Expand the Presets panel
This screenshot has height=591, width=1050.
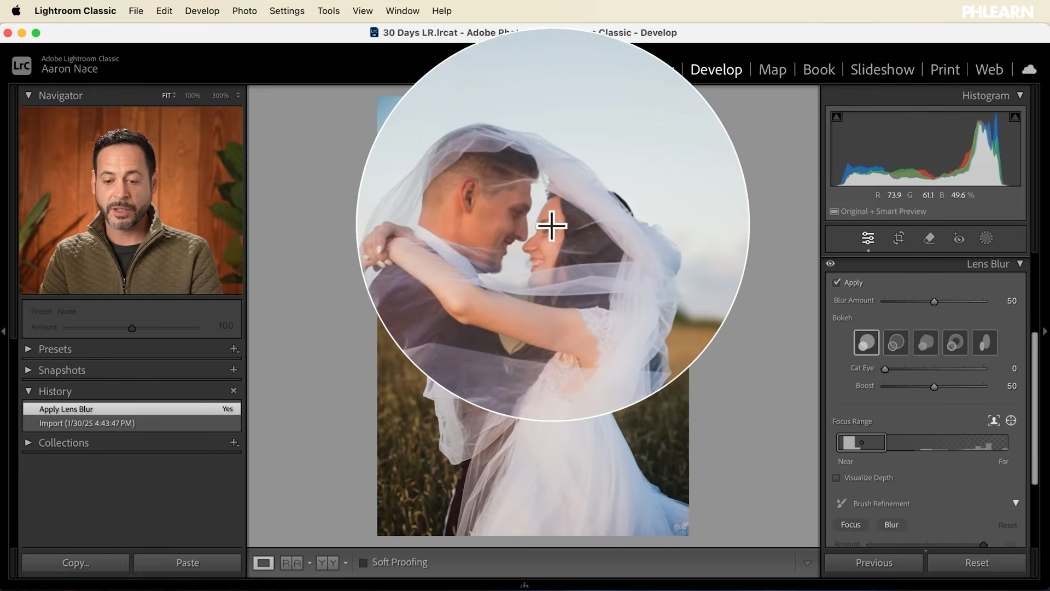28,349
